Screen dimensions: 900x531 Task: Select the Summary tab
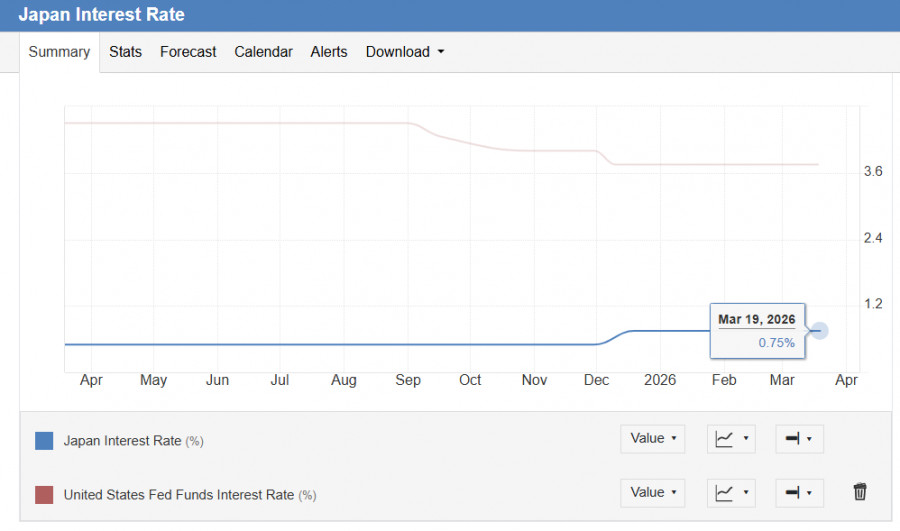pos(59,52)
